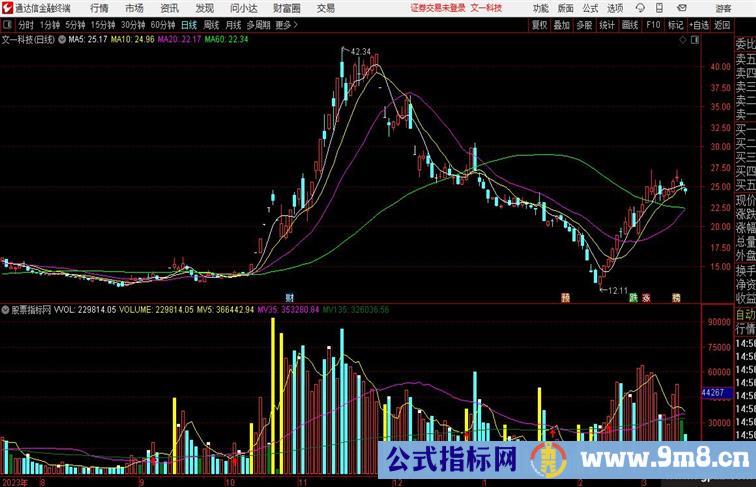Toggle the side panel icon near the price axis
The image size is (756, 487).
tap(695, 41)
